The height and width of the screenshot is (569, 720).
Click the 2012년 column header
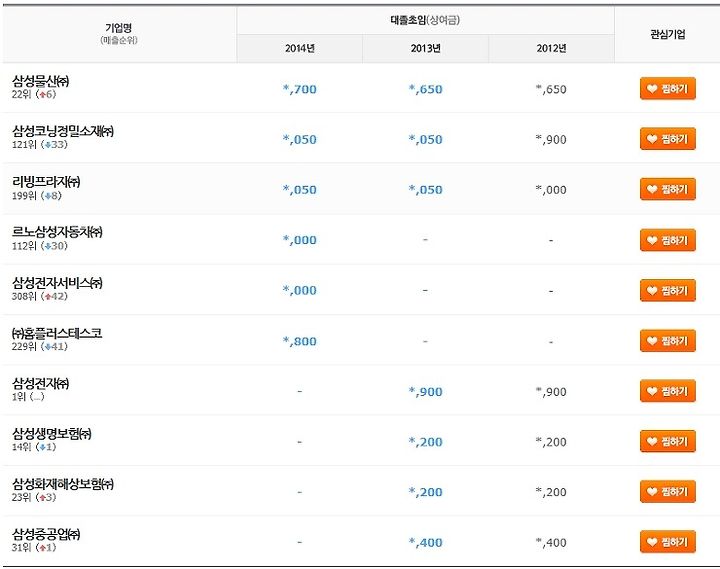(551, 48)
